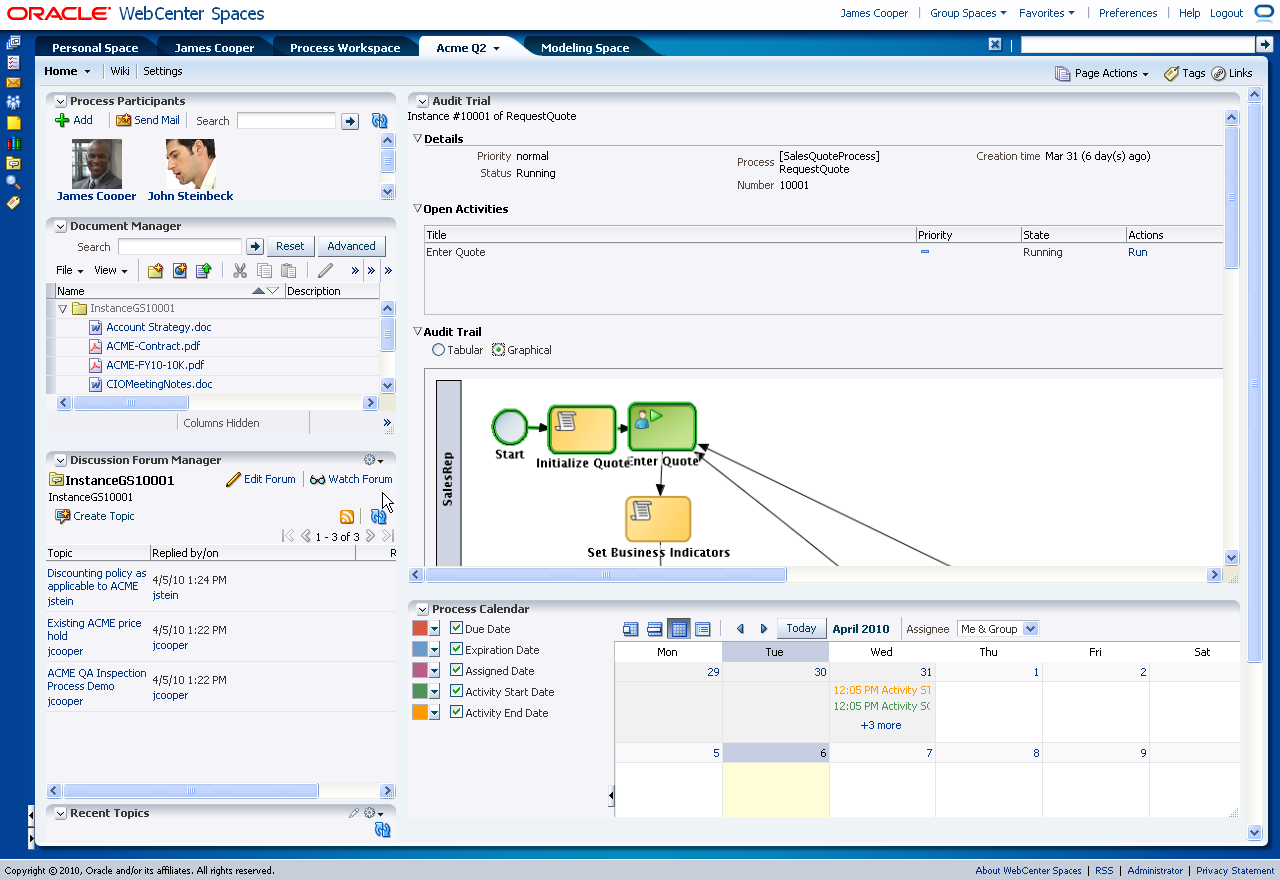Open the File menu in Document Manager
Viewport: 1280px width, 880px height.
69,270
